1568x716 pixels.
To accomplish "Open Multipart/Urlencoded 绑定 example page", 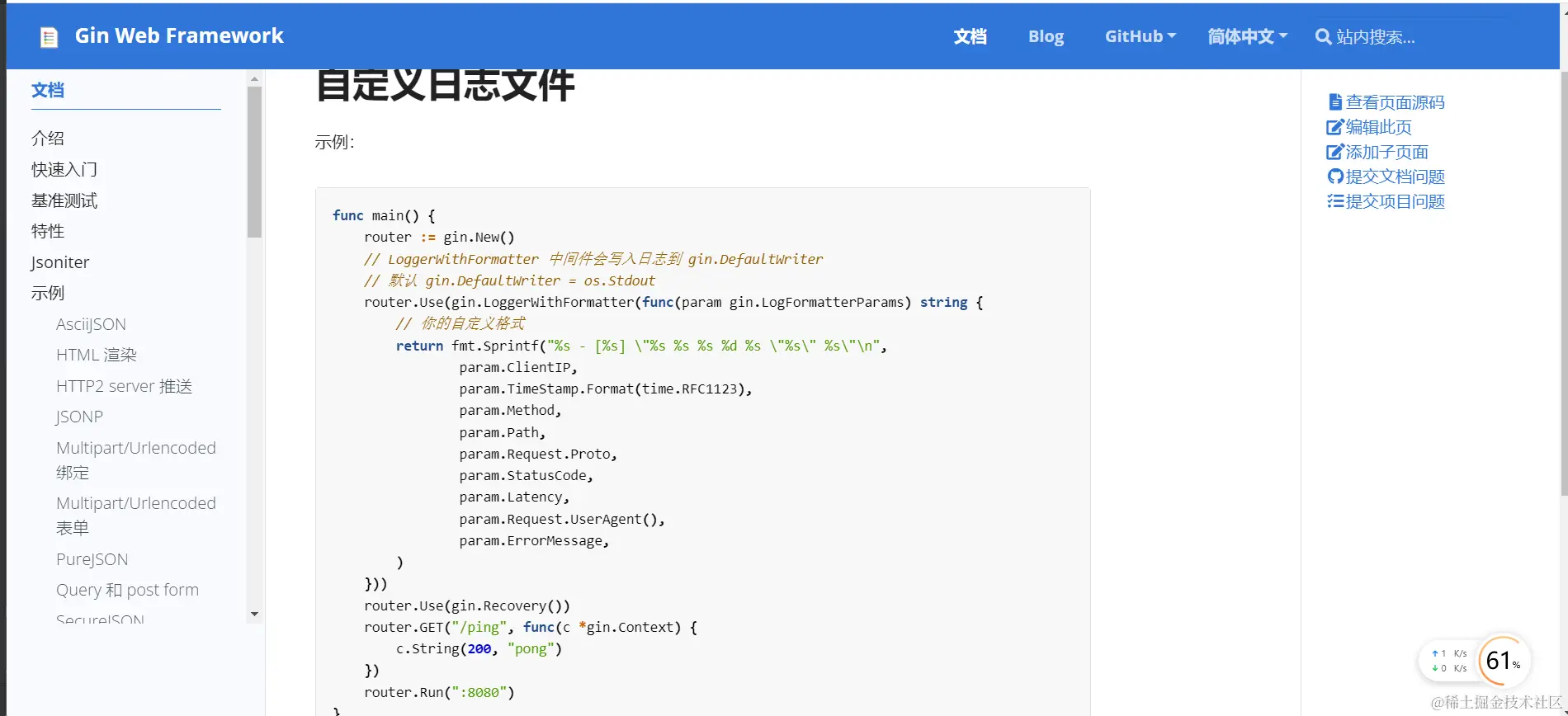I will coord(136,460).
